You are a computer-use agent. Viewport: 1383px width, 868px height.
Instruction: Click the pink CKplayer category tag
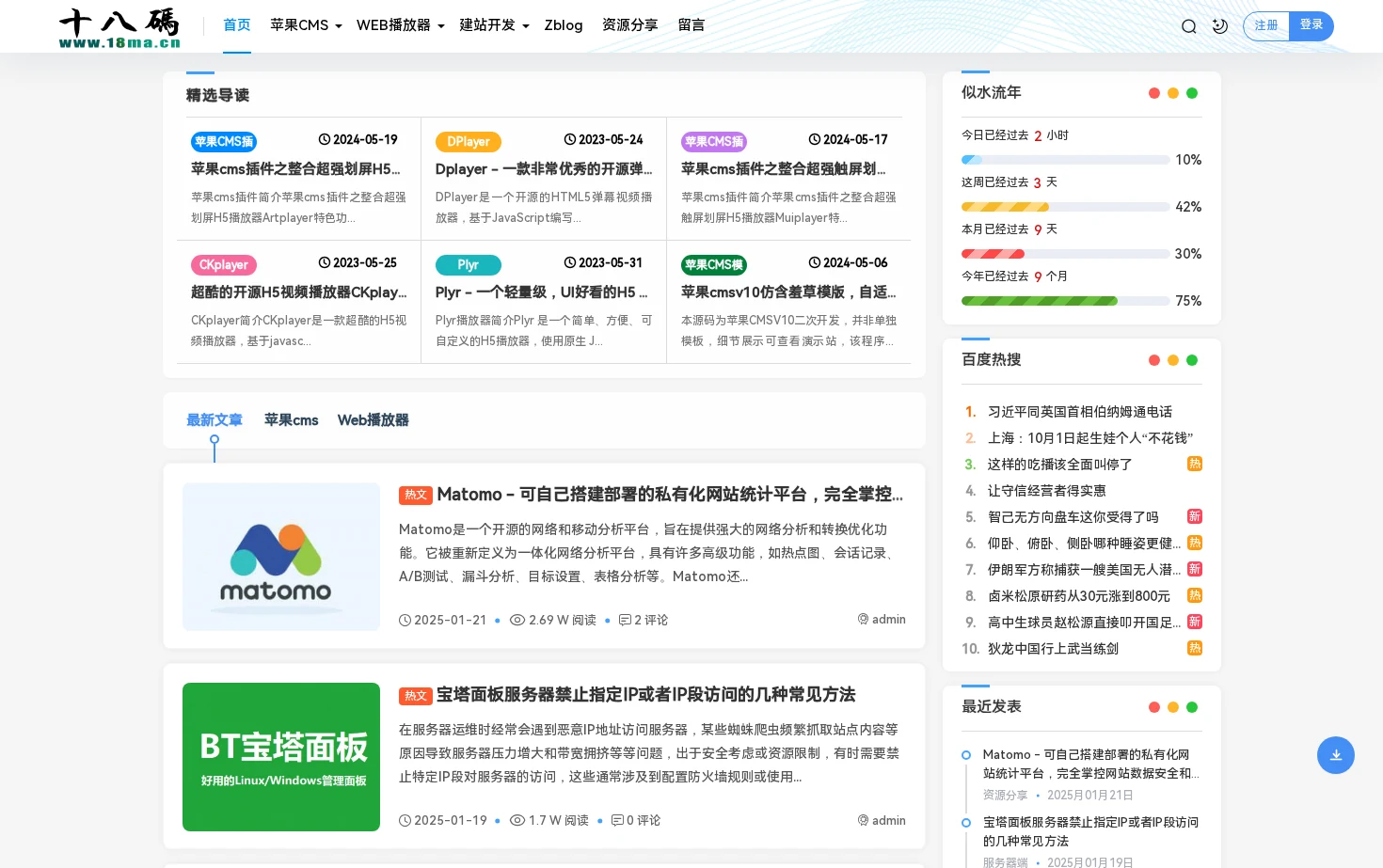tap(224, 265)
